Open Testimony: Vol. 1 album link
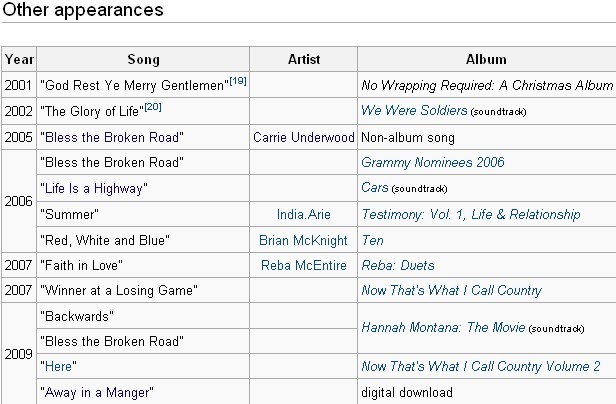Viewport: 616px width, 404px height. click(471, 214)
